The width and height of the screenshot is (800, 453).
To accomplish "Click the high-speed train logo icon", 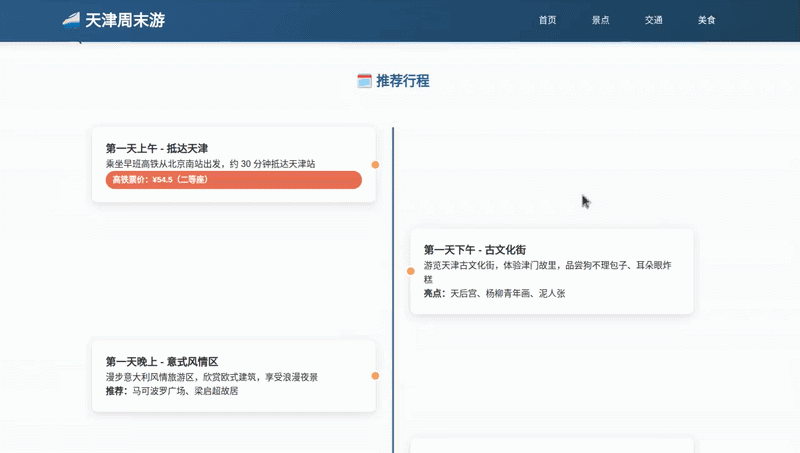I will (x=71, y=19).
